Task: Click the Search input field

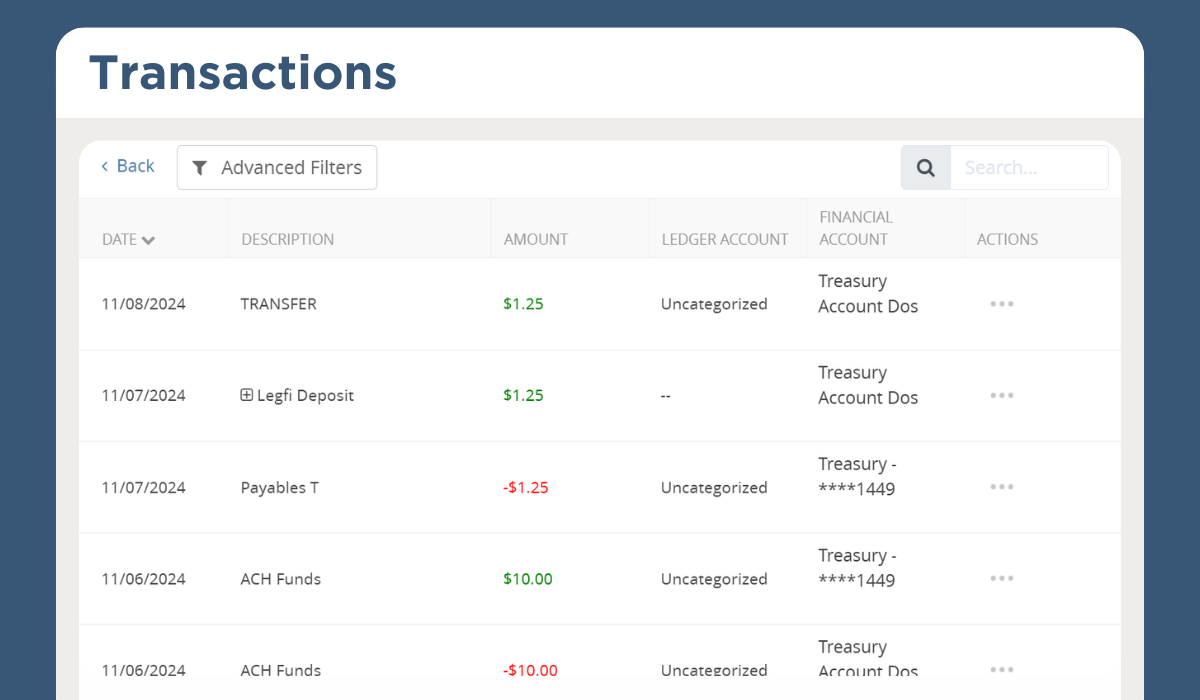Action: click(x=1030, y=167)
